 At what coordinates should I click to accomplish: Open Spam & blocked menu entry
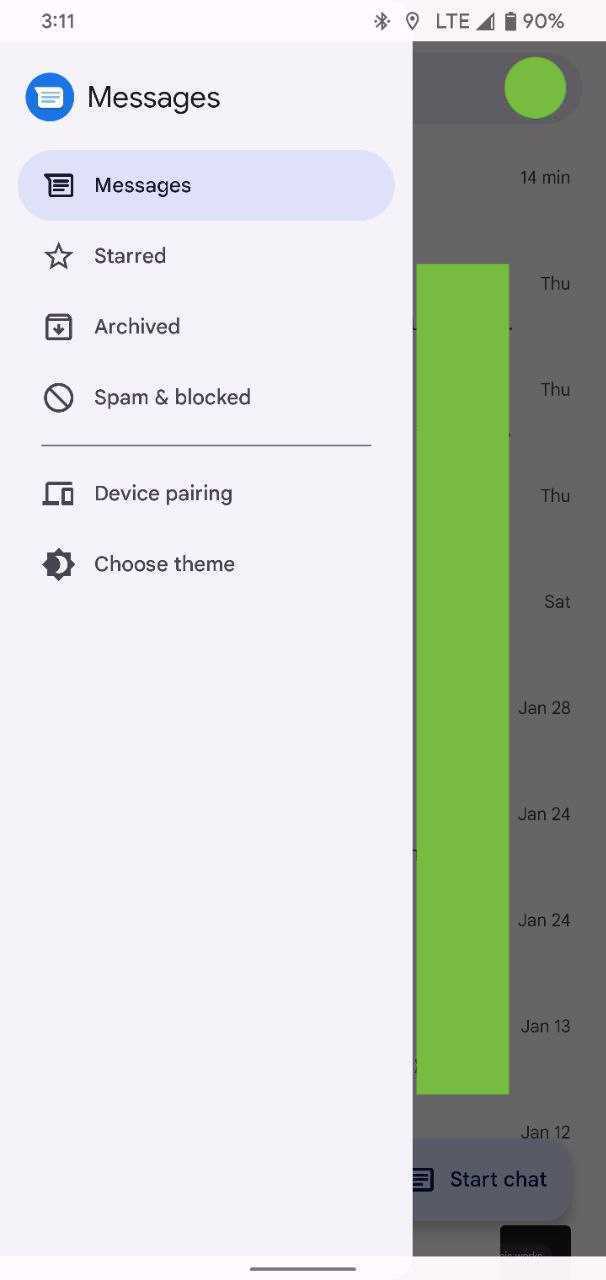point(172,397)
